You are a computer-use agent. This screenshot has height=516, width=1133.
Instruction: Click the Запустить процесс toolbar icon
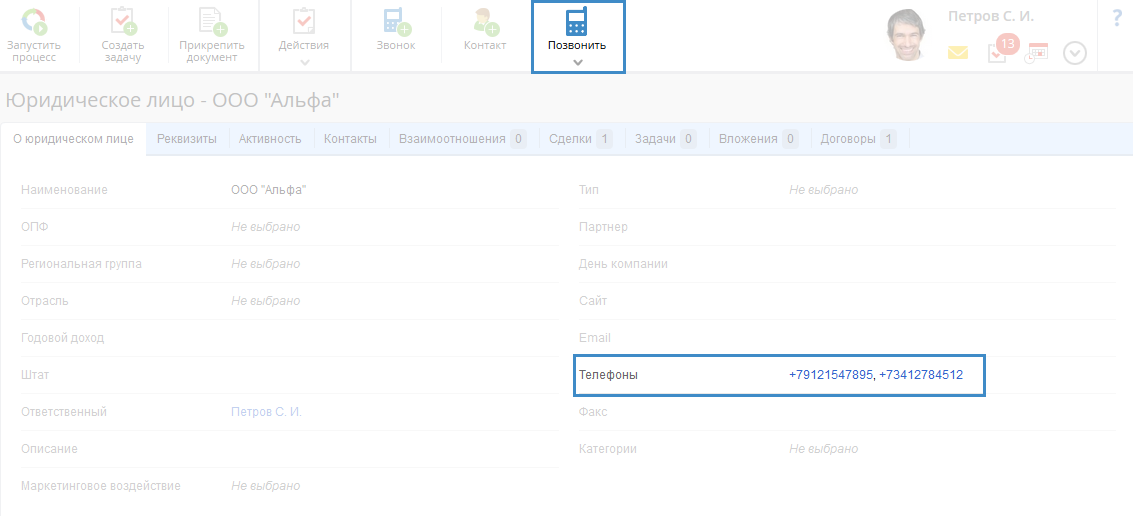34,24
